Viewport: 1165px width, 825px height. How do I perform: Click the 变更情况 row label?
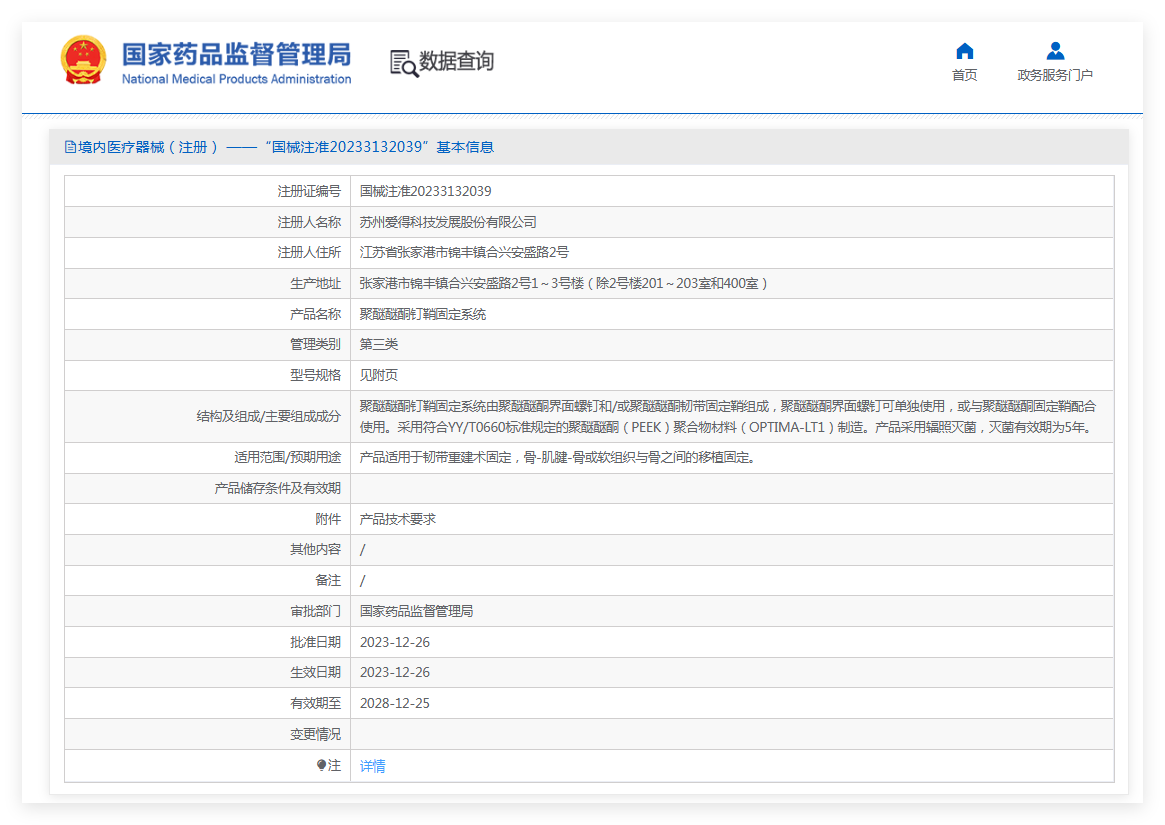pyautogui.click(x=316, y=734)
